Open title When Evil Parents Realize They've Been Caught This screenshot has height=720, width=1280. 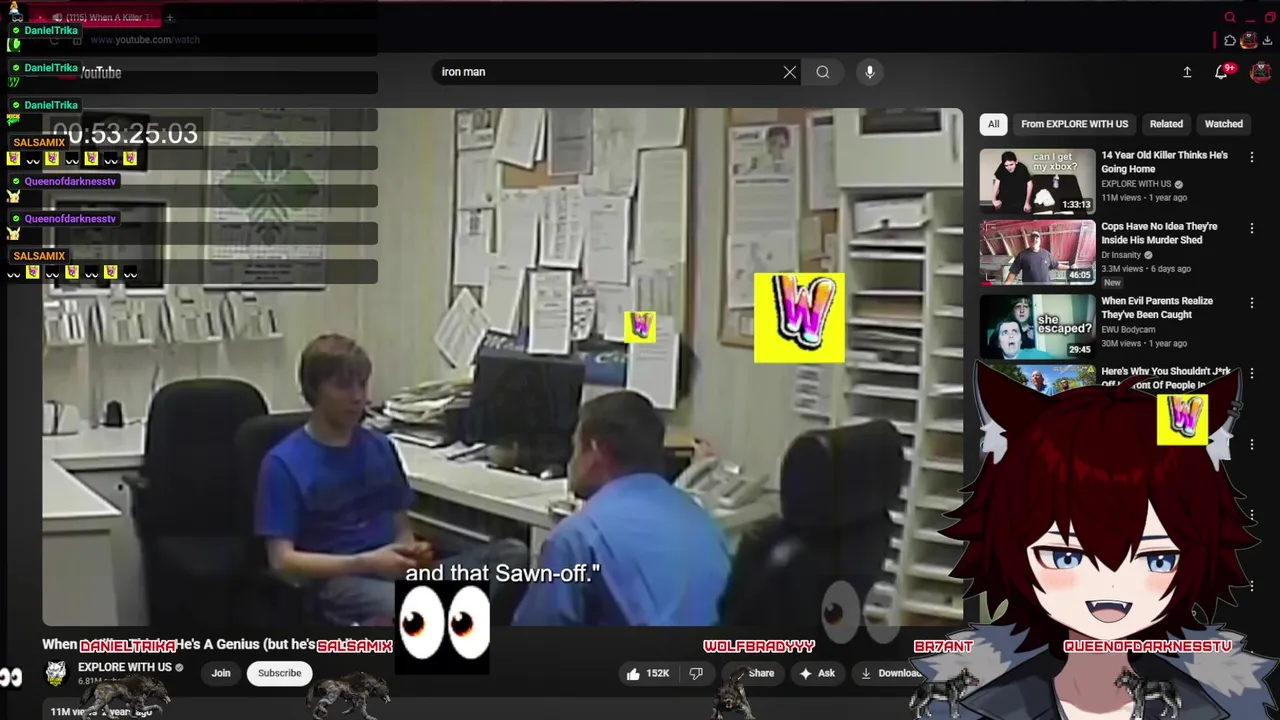click(1157, 307)
